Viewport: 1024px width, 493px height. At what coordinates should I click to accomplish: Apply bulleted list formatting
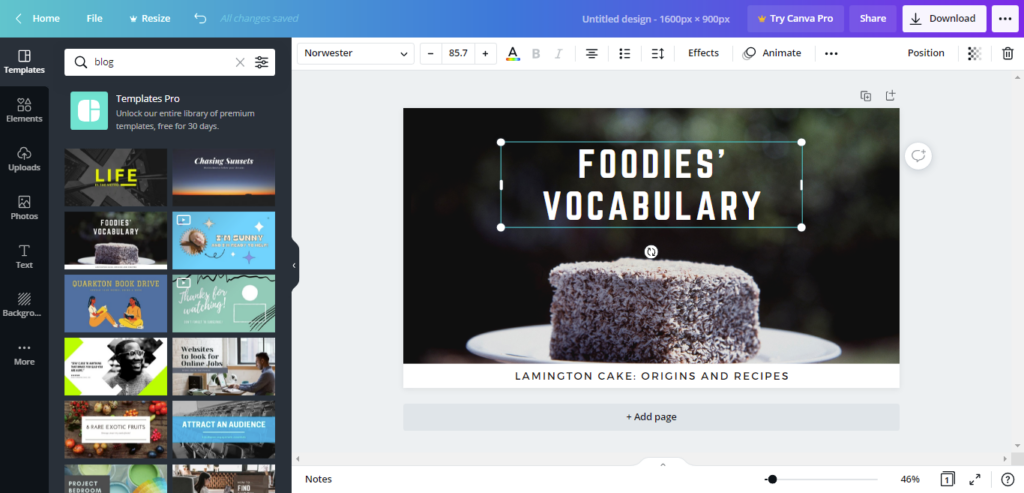click(624, 53)
